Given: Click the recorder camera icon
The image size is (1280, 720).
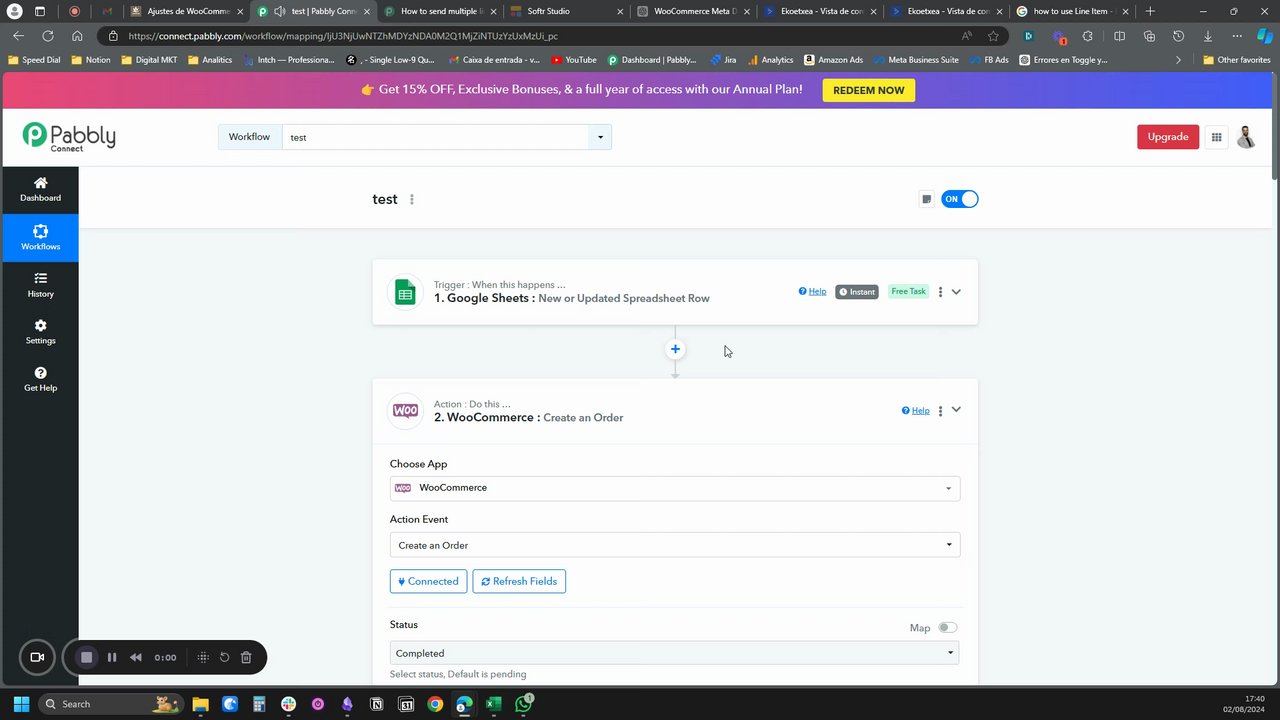Looking at the screenshot, I should 37,657.
